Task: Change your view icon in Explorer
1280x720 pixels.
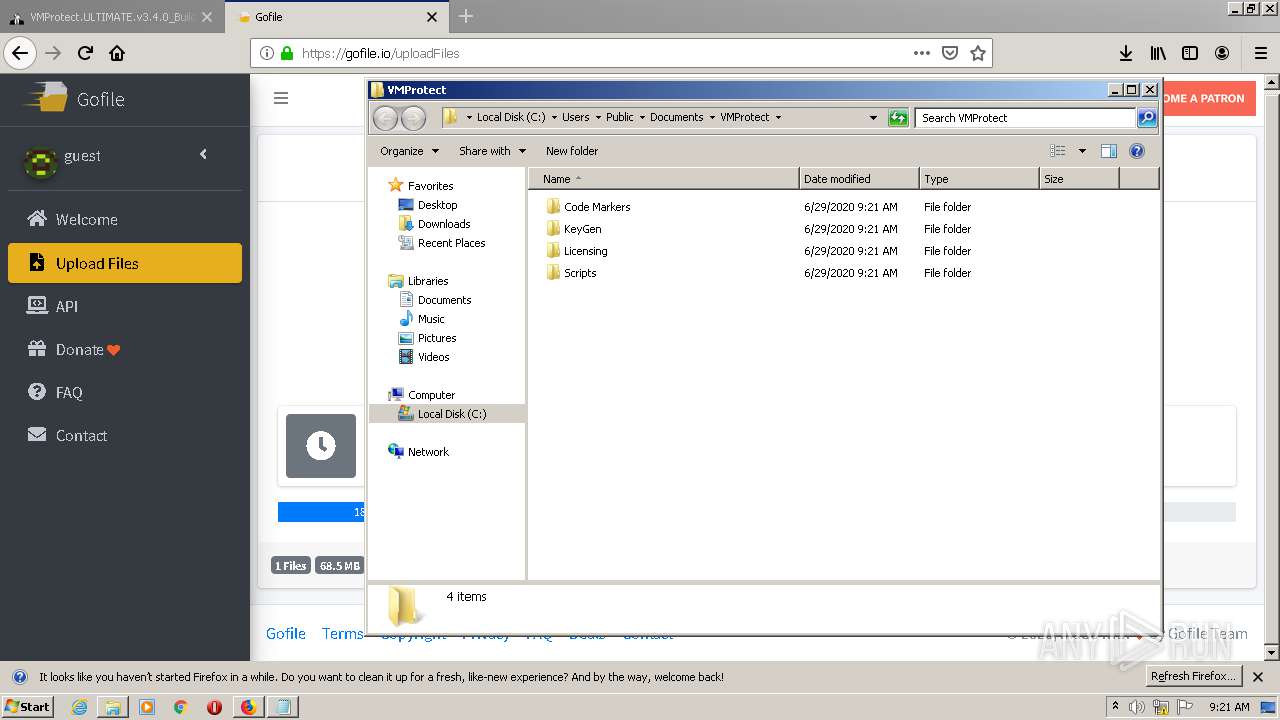Action: (x=1058, y=151)
